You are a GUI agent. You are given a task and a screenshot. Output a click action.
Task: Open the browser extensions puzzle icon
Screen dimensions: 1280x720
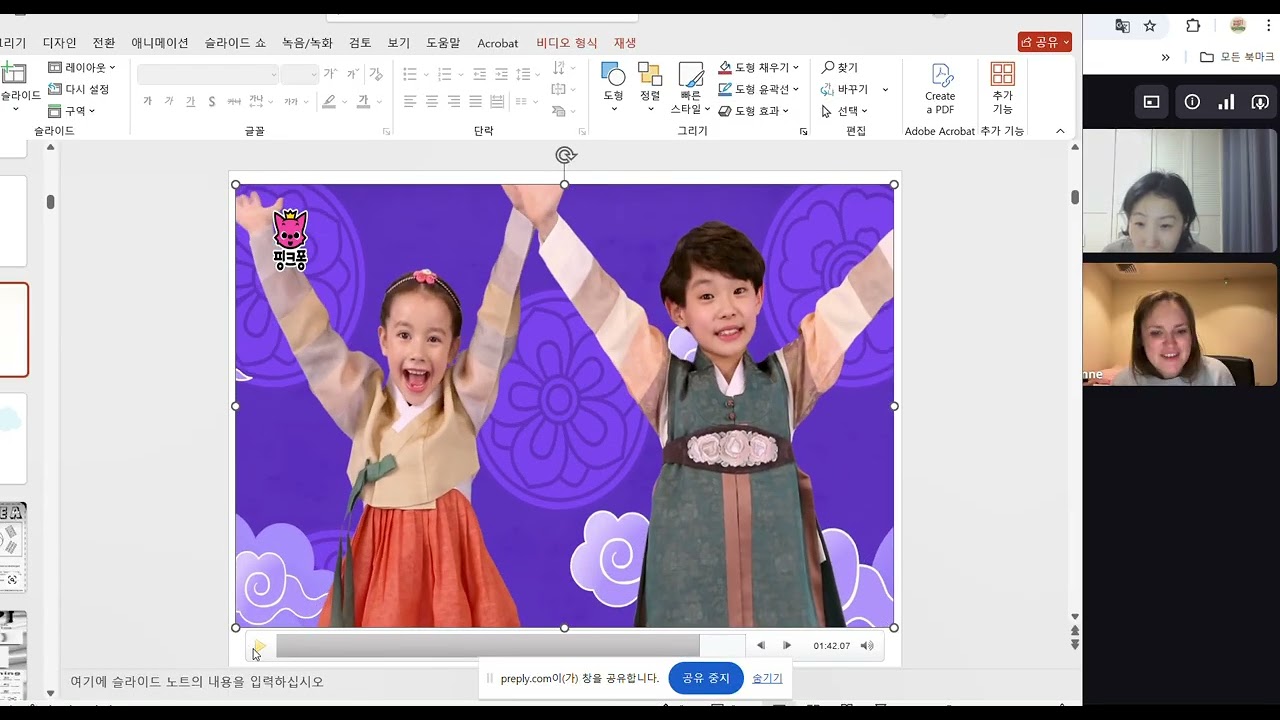click(x=1193, y=26)
